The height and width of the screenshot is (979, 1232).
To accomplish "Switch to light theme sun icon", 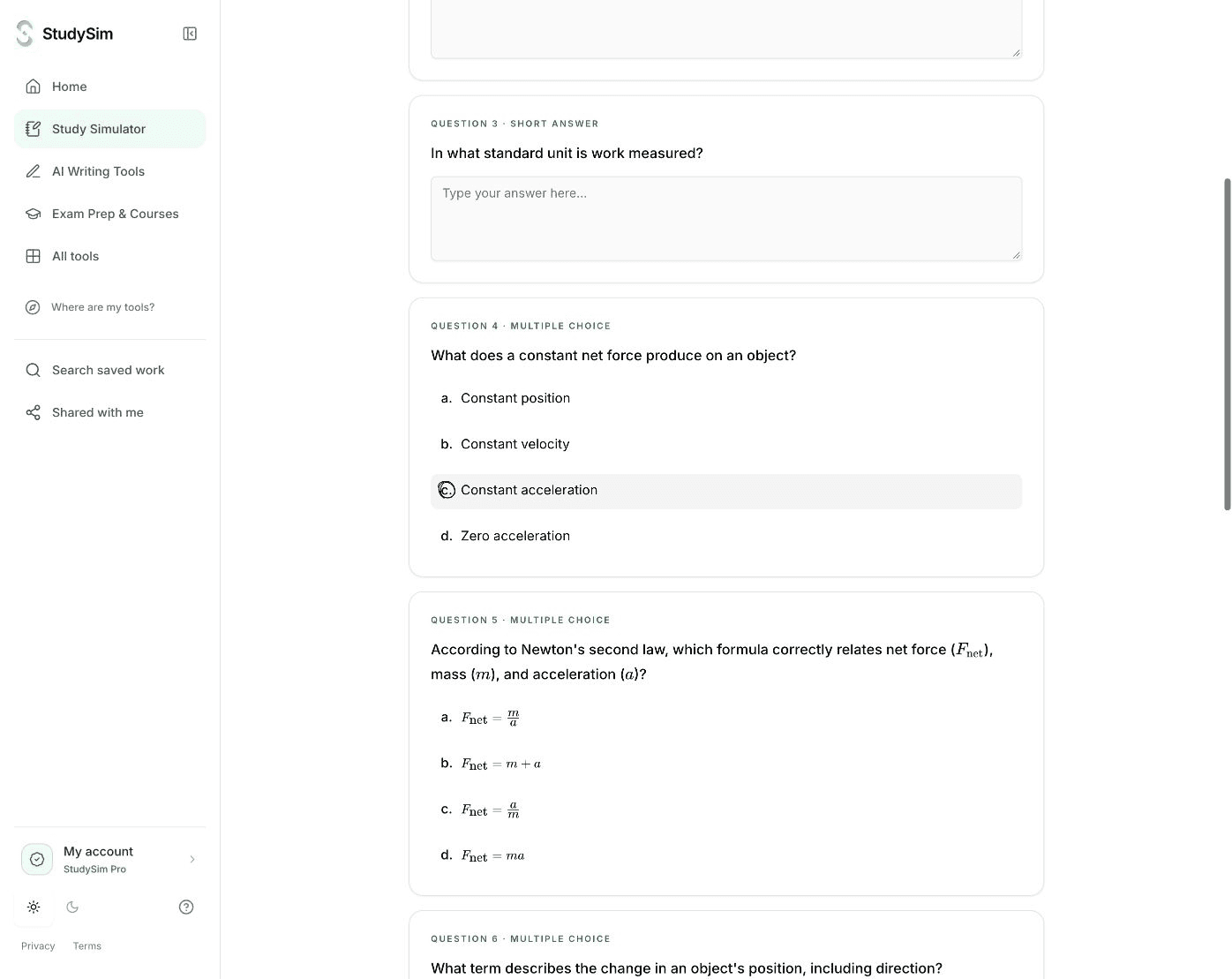I will 34,907.
